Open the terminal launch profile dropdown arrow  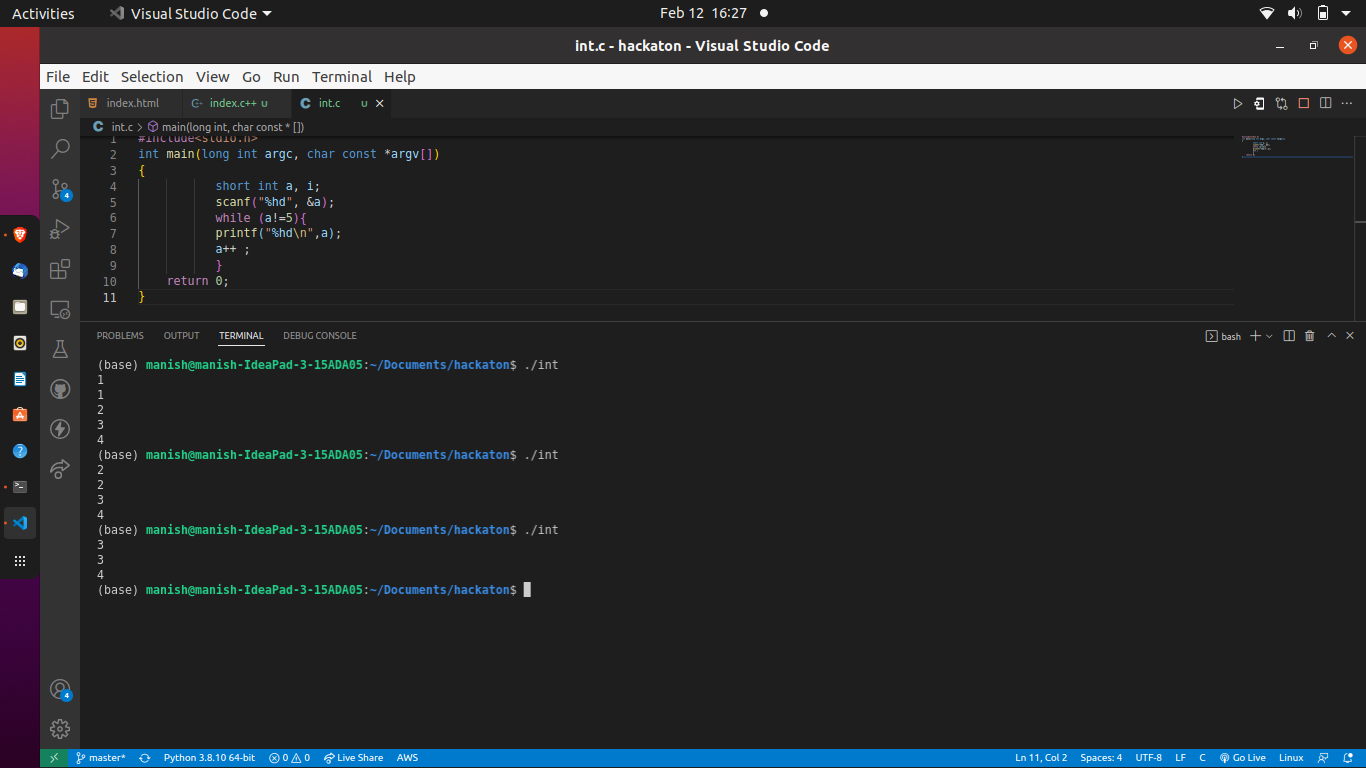(x=1269, y=336)
